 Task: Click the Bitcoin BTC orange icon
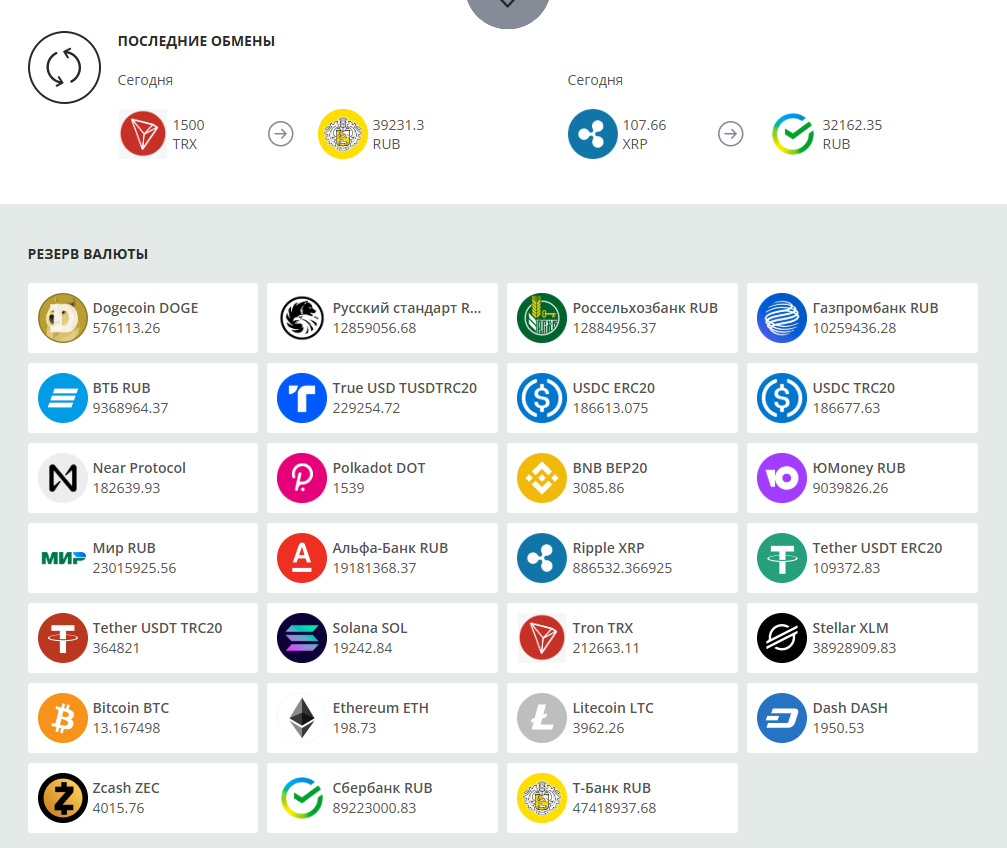63,718
